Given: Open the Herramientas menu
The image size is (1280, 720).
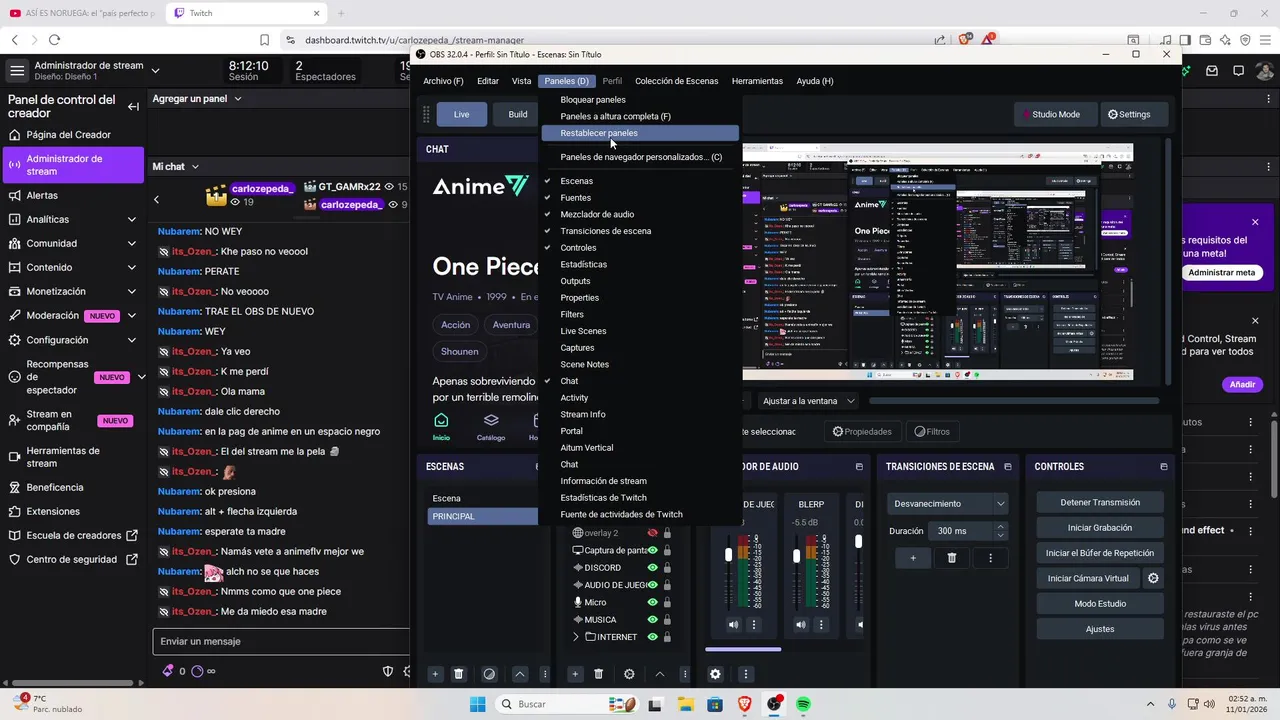Looking at the screenshot, I should [x=757, y=81].
